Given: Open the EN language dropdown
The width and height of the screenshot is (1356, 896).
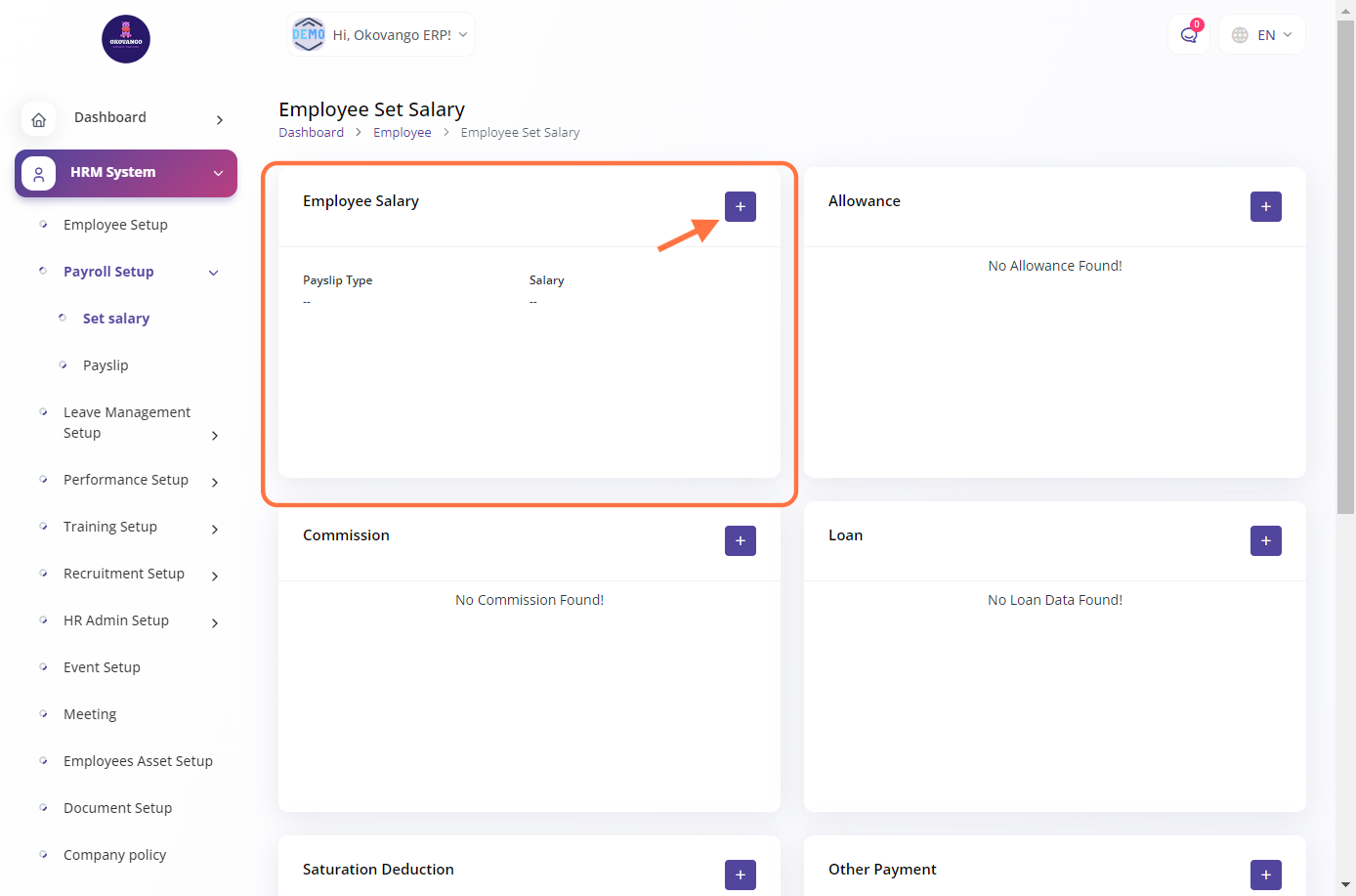Looking at the screenshot, I should click(x=1262, y=35).
